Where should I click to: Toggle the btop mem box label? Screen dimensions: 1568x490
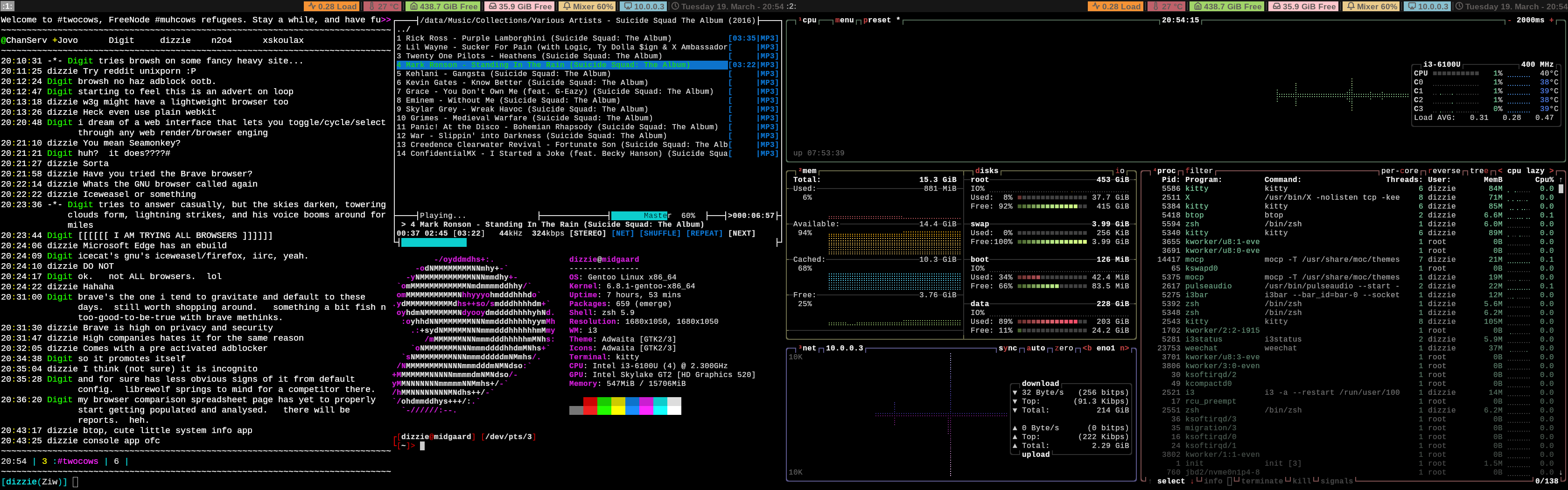tap(808, 171)
